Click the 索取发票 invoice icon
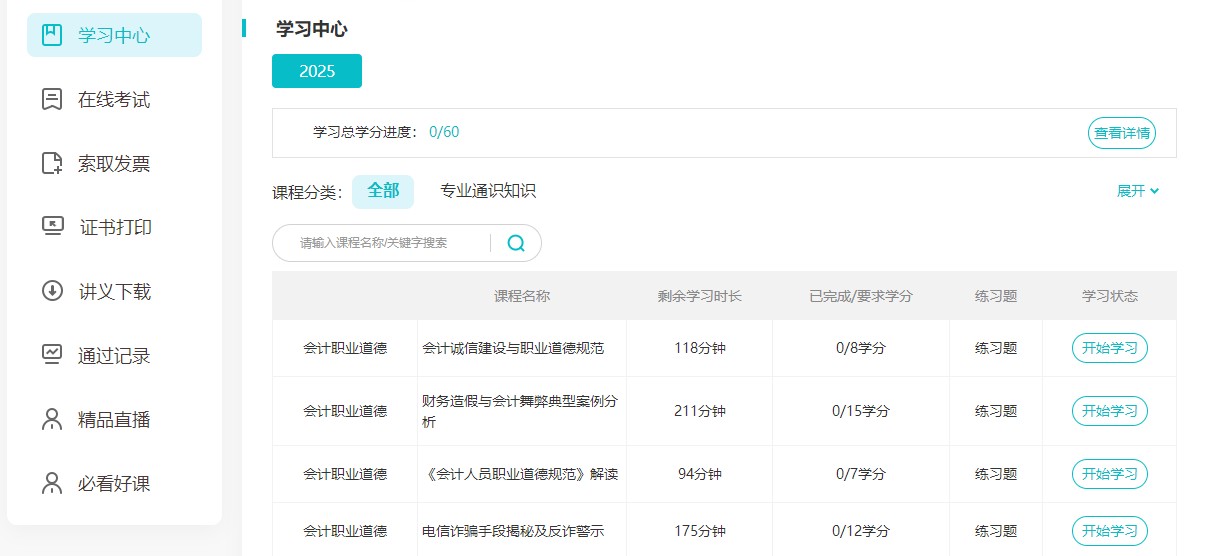 (x=52, y=164)
